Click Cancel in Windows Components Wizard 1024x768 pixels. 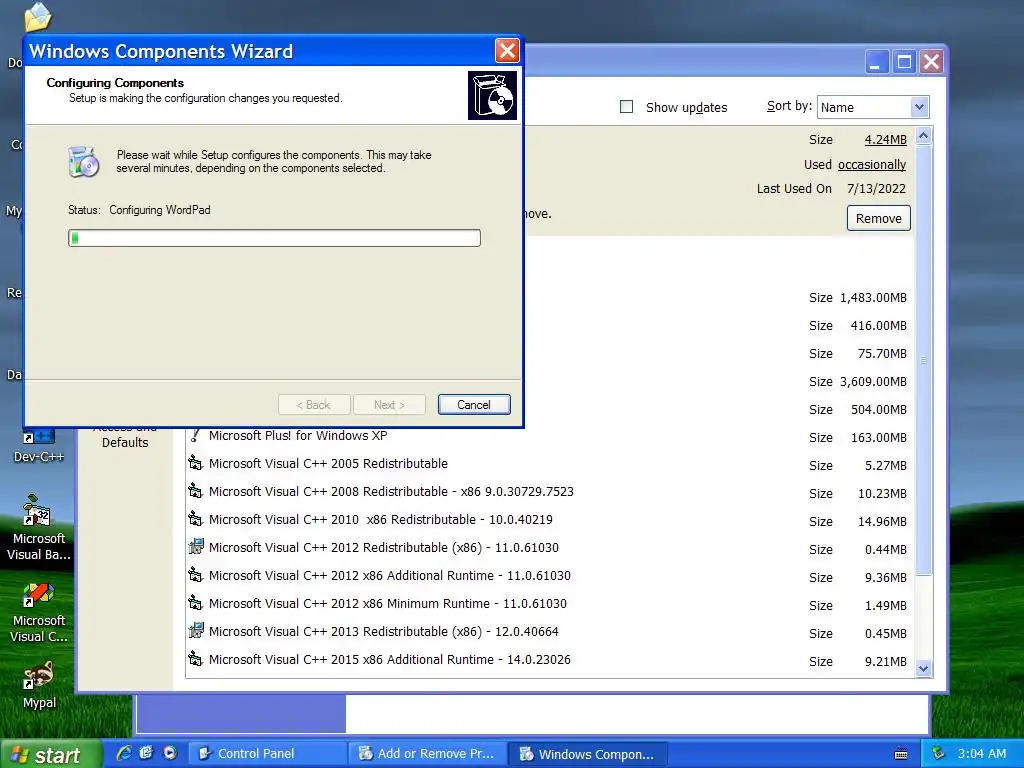[x=474, y=404]
